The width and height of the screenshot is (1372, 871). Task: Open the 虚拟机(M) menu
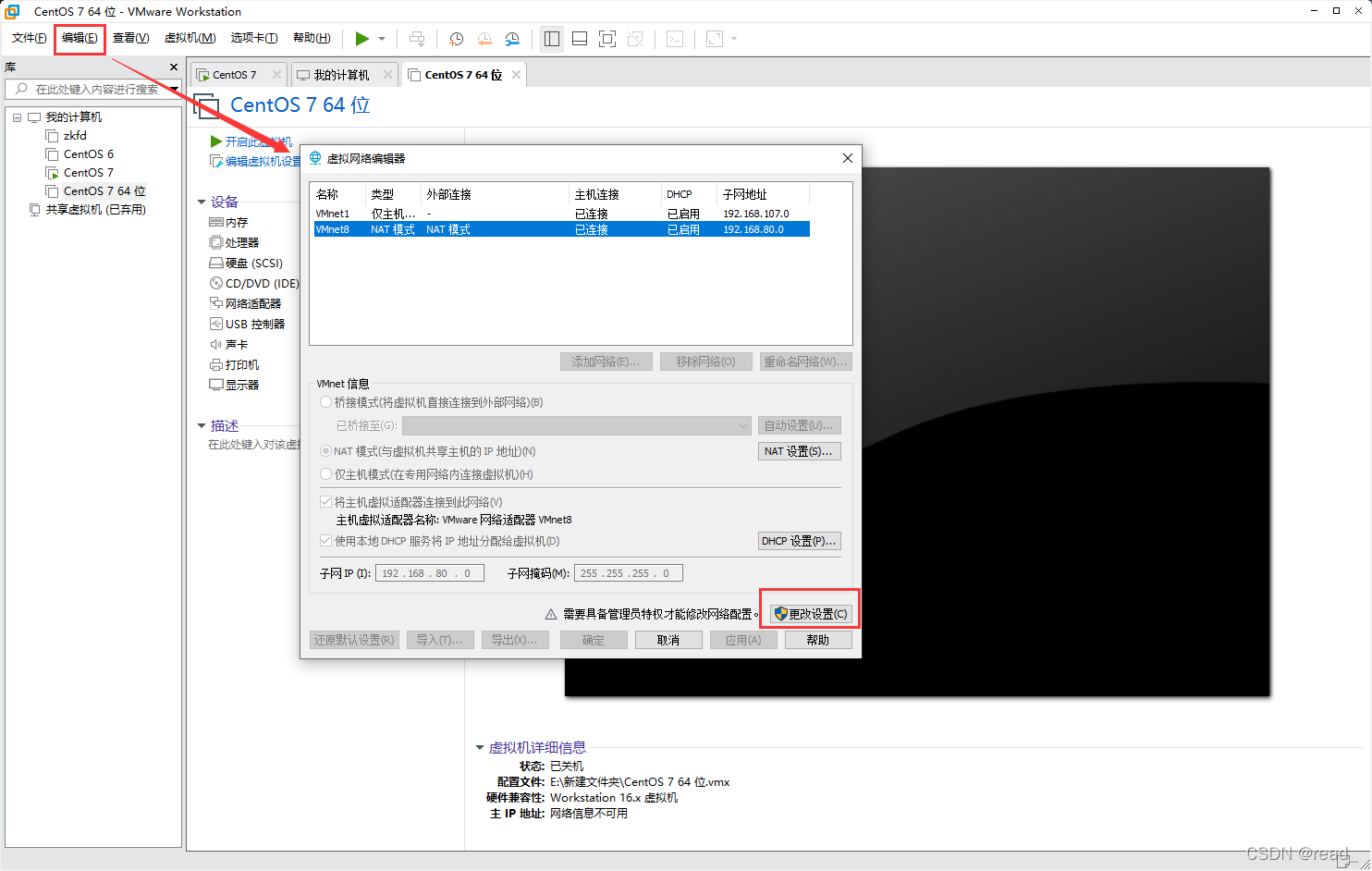pos(190,38)
